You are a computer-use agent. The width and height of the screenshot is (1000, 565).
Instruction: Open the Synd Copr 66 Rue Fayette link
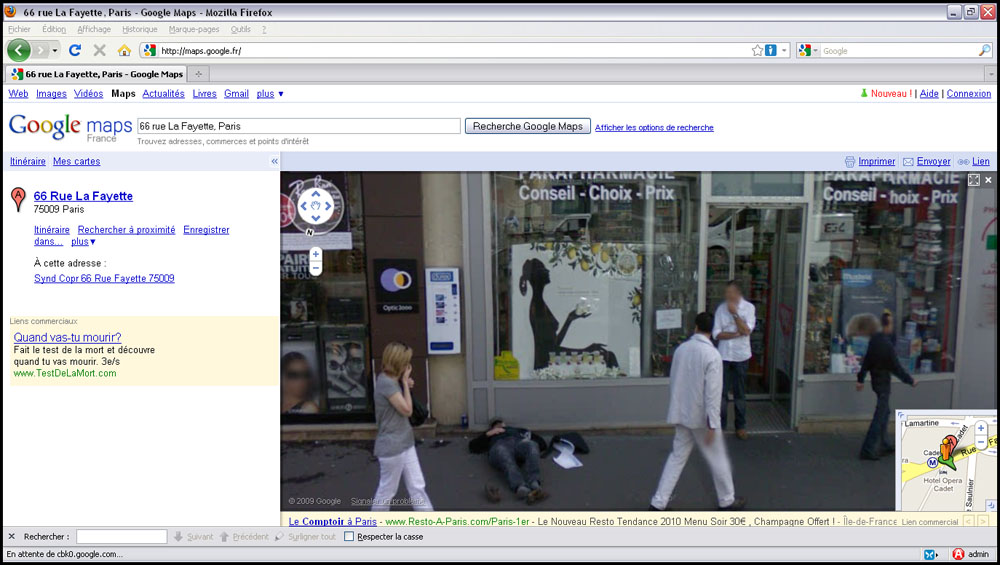(104, 278)
